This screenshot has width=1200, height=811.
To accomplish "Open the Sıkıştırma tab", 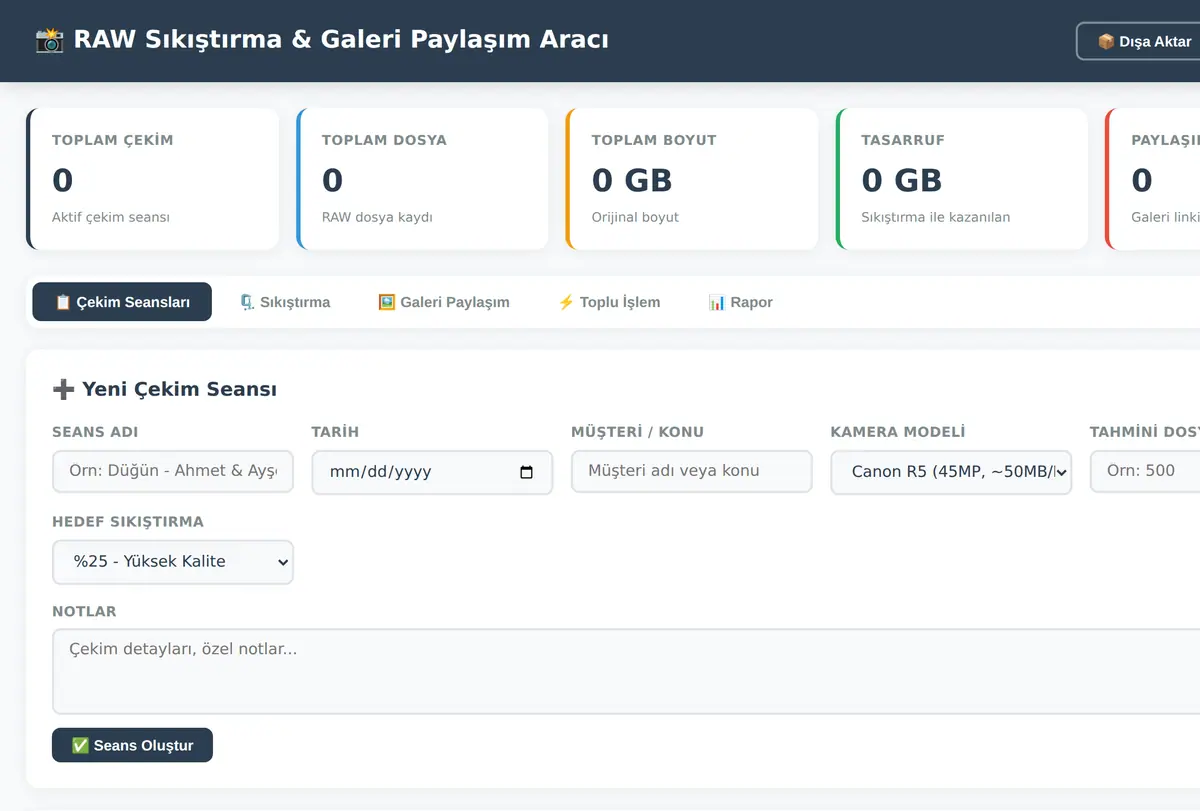I will click(x=285, y=302).
